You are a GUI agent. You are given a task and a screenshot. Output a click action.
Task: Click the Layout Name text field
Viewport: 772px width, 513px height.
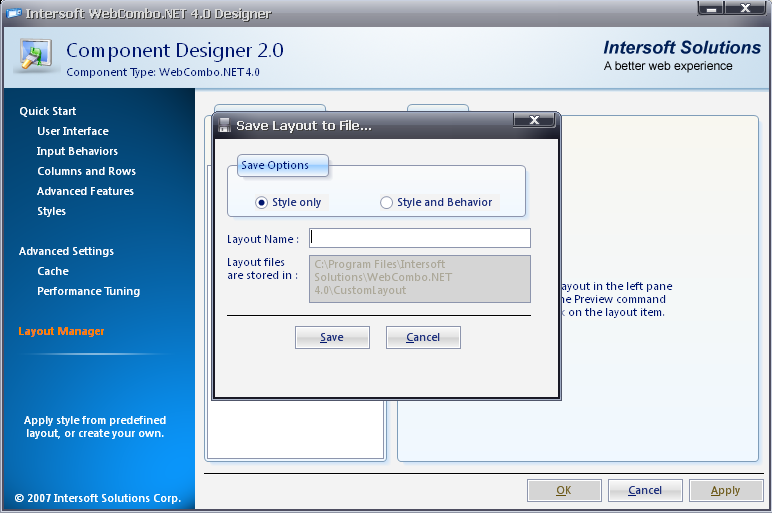(420, 238)
